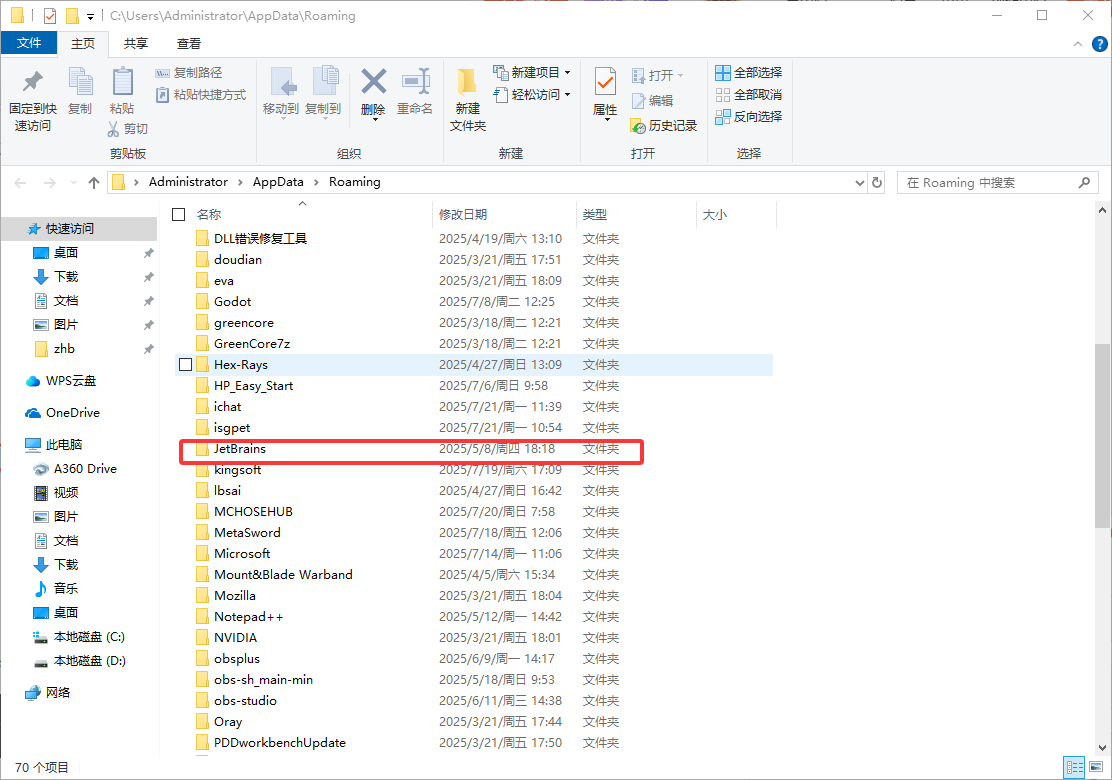The height and width of the screenshot is (780, 1112).
Task: Click the Refresh button next to address bar
Action: (877, 182)
